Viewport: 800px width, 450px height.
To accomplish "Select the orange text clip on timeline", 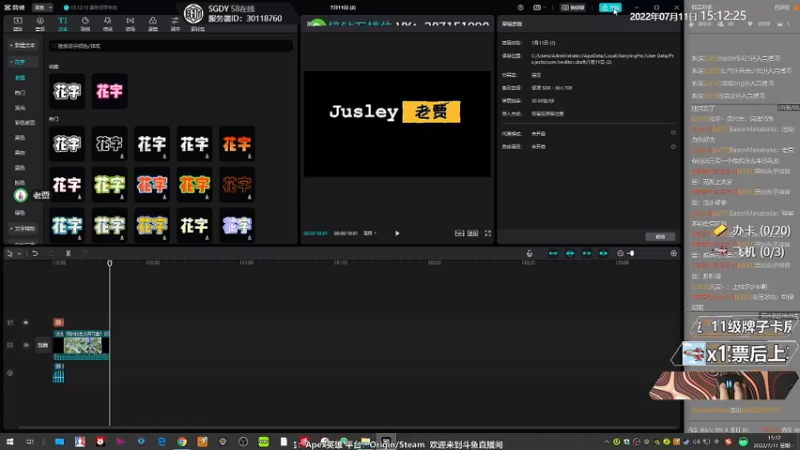I will pyautogui.click(x=58, y=322).
